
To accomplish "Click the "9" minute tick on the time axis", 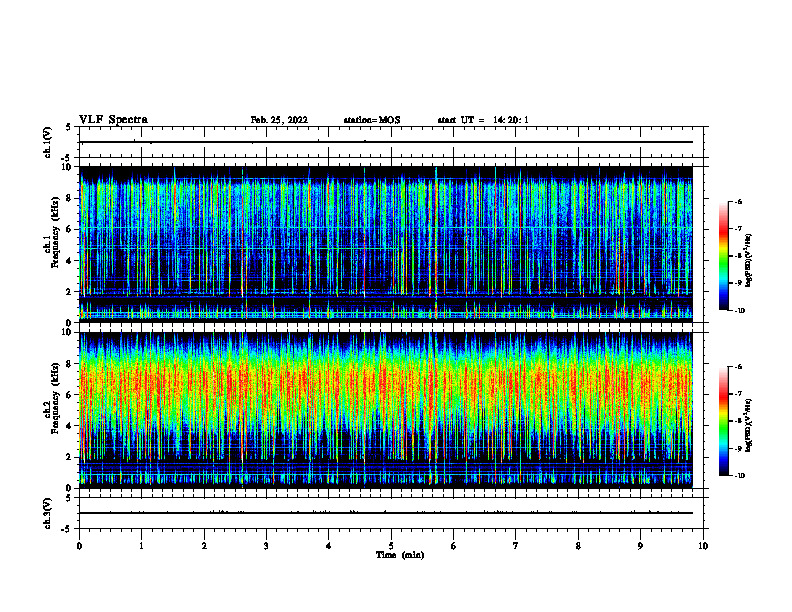I will (640, 546).
